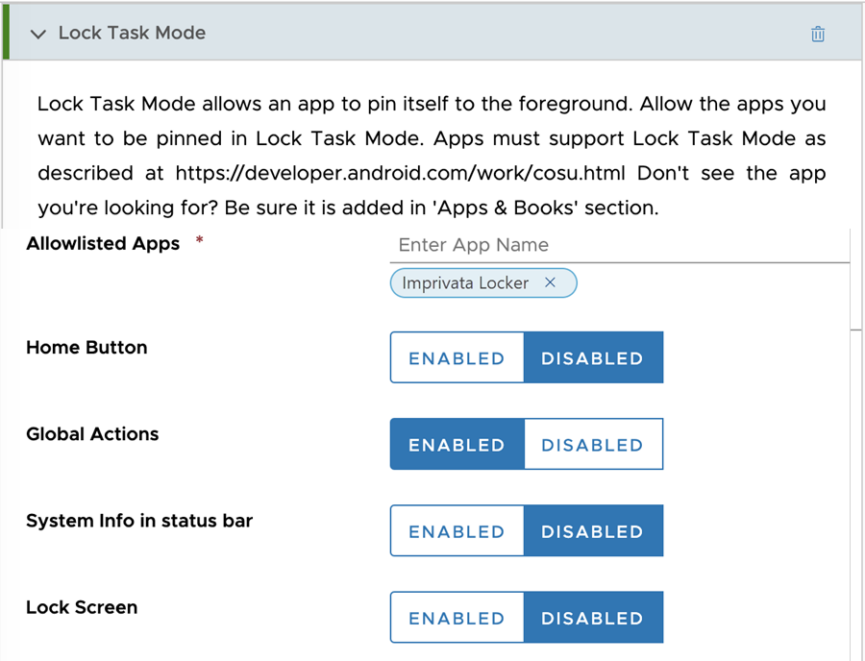This screenshot has height=661, width=865.
Task: Enable the Lock Screen setting
Action: 456,617
